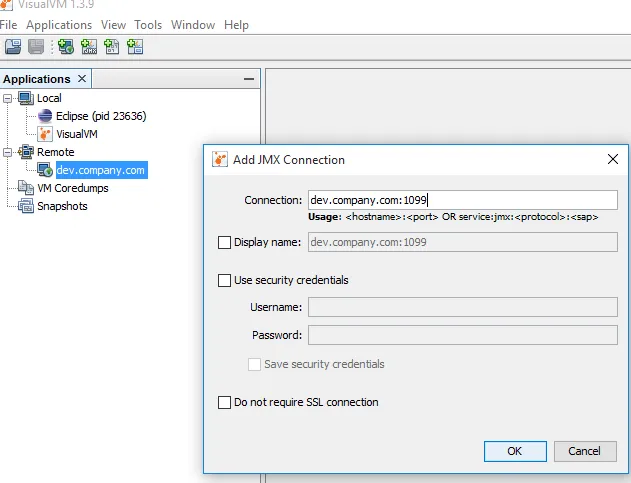Click the VisualVM icon in Applications tree
The width and height of the screenshot is (631, 483).
pyautogui.click(x=45, y=134)
